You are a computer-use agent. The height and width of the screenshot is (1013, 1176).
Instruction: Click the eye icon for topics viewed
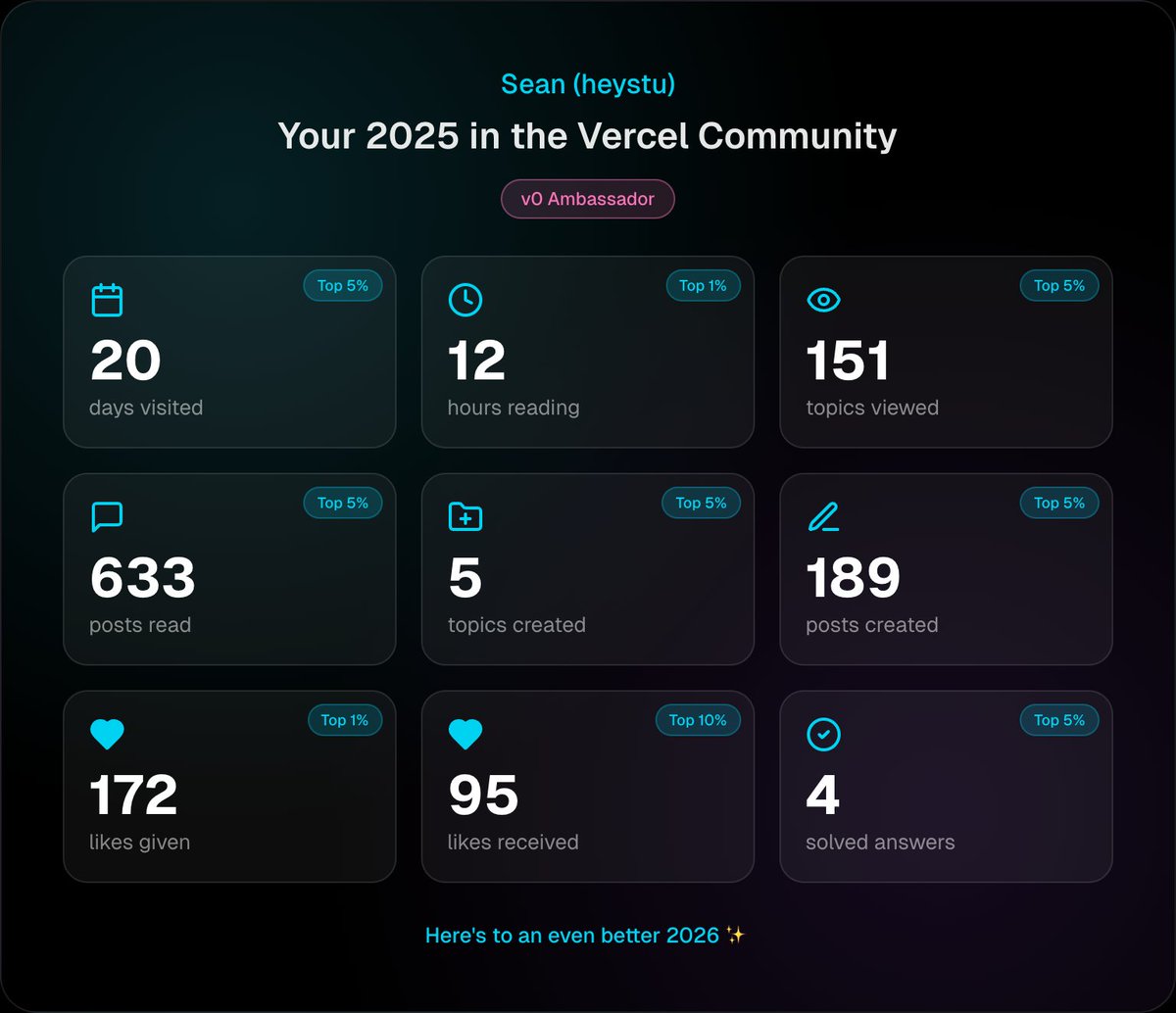click(x=823, y=300)
